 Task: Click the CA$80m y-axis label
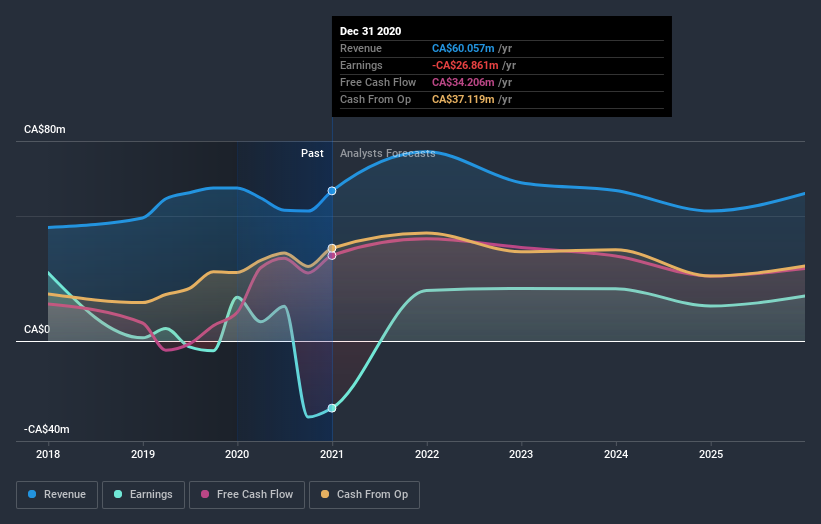point(45,129)
